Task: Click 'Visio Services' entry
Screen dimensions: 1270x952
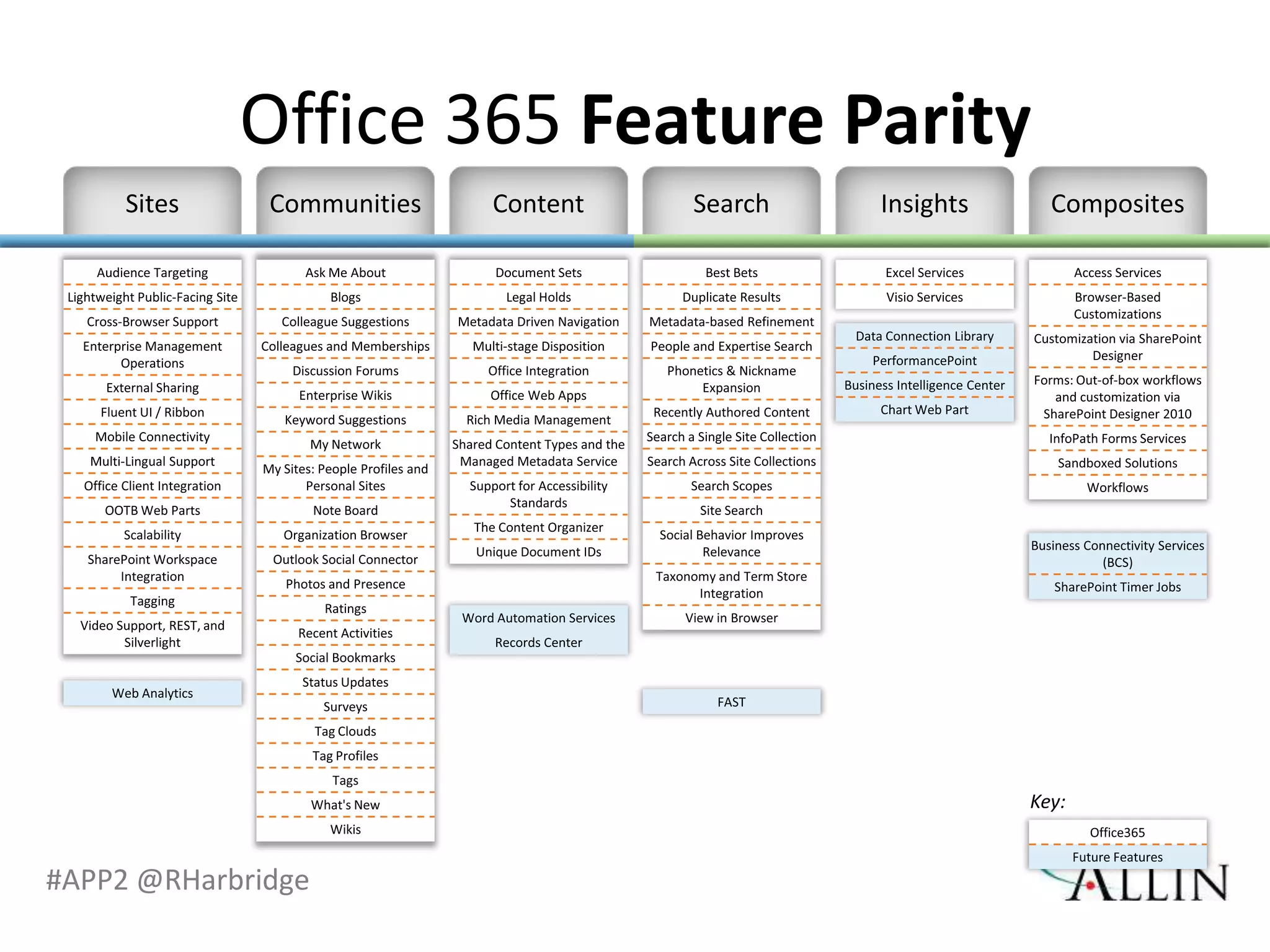Action: [x=925, y=297]
